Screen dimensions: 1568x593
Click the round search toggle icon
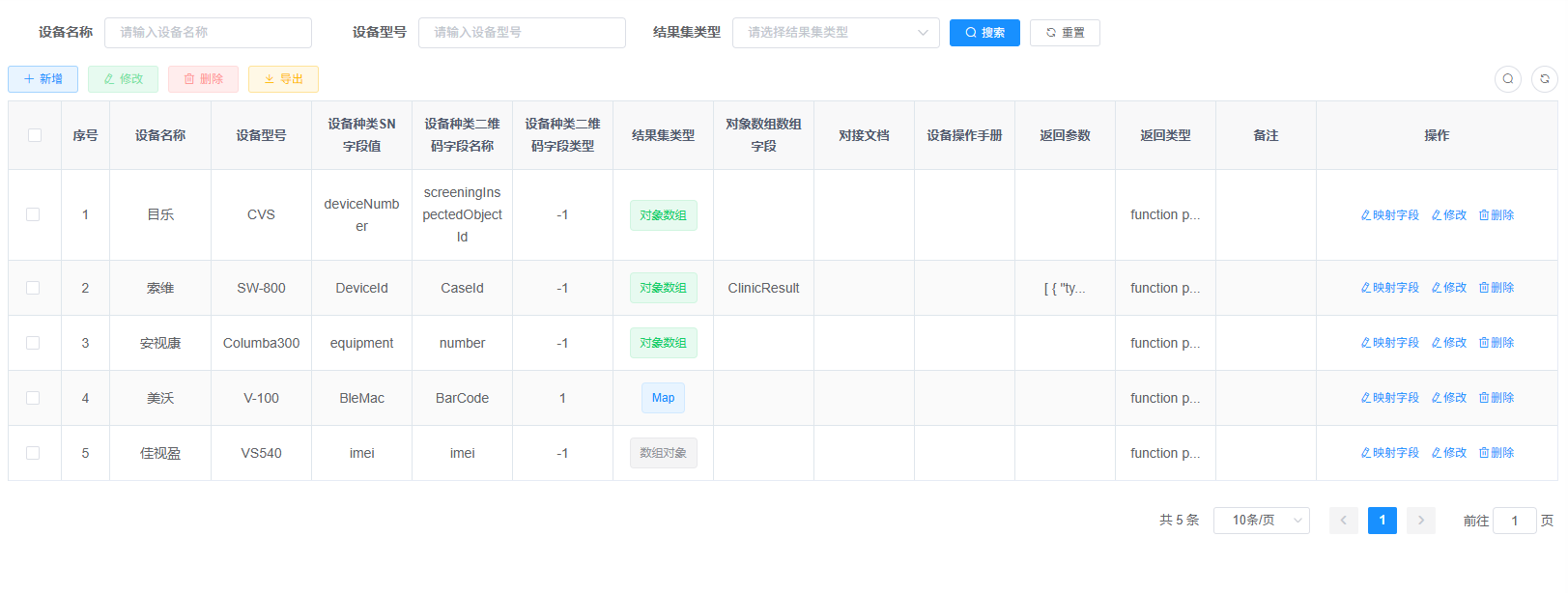(1507, 79)
